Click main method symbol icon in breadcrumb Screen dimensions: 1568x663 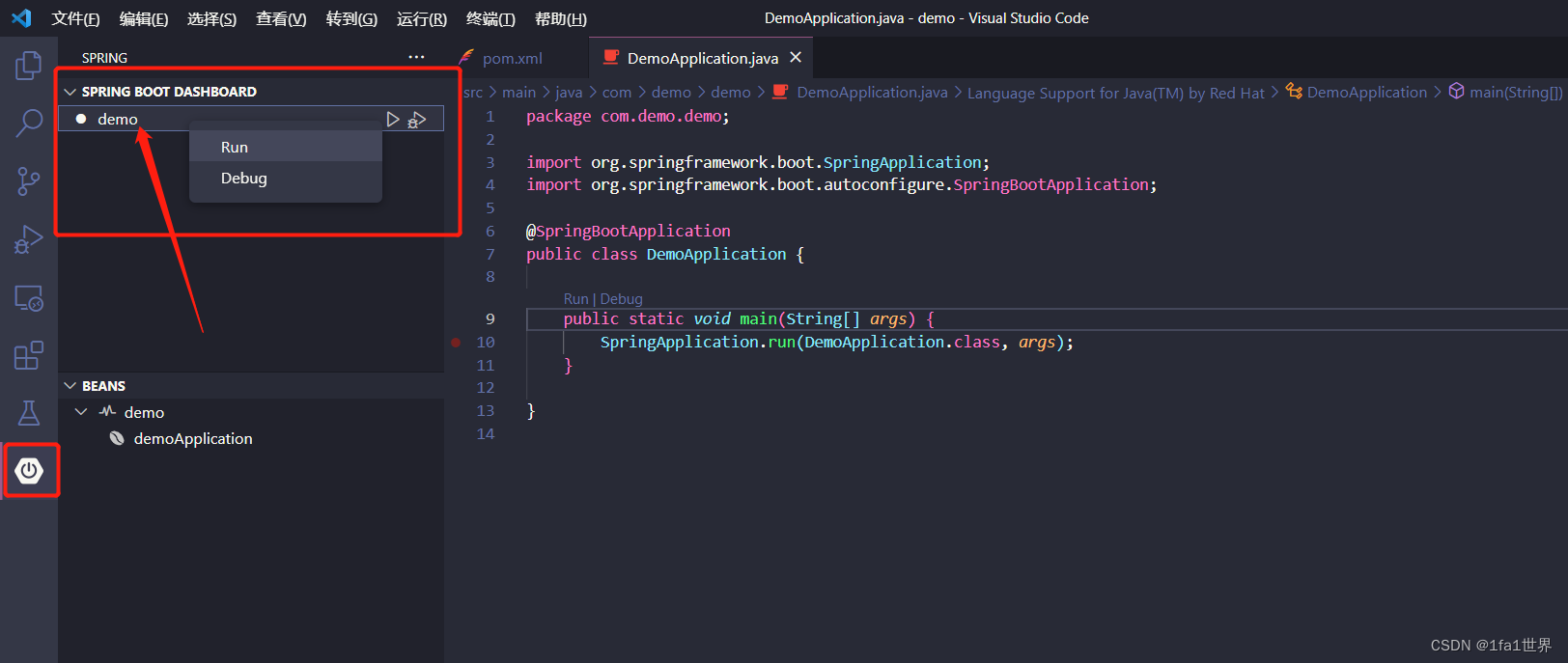1456,92
